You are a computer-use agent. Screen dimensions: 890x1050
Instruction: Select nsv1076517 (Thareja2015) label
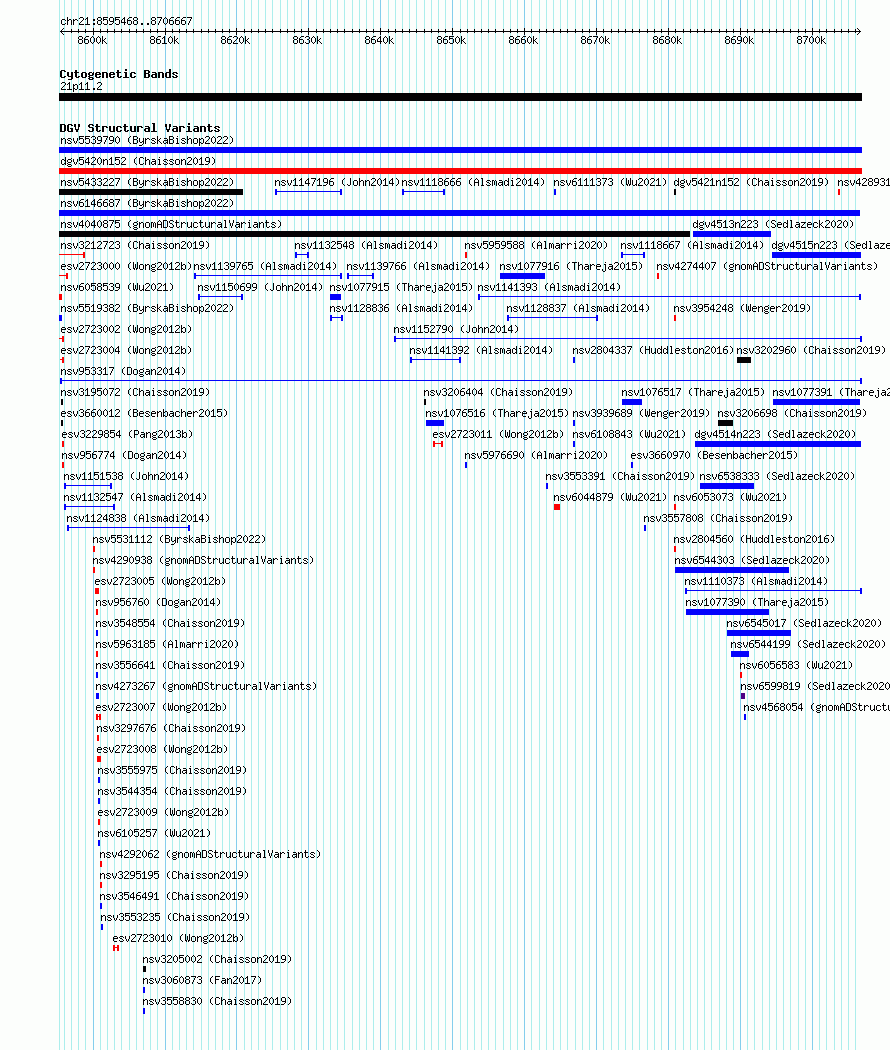(692, 392)
